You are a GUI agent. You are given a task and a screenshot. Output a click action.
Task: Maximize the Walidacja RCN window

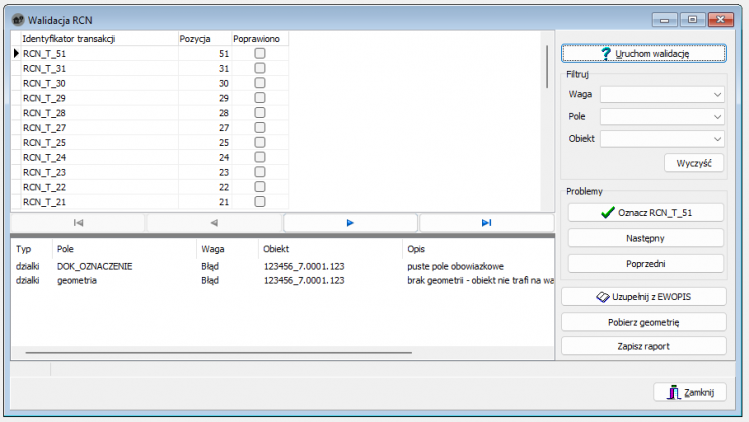692,20
